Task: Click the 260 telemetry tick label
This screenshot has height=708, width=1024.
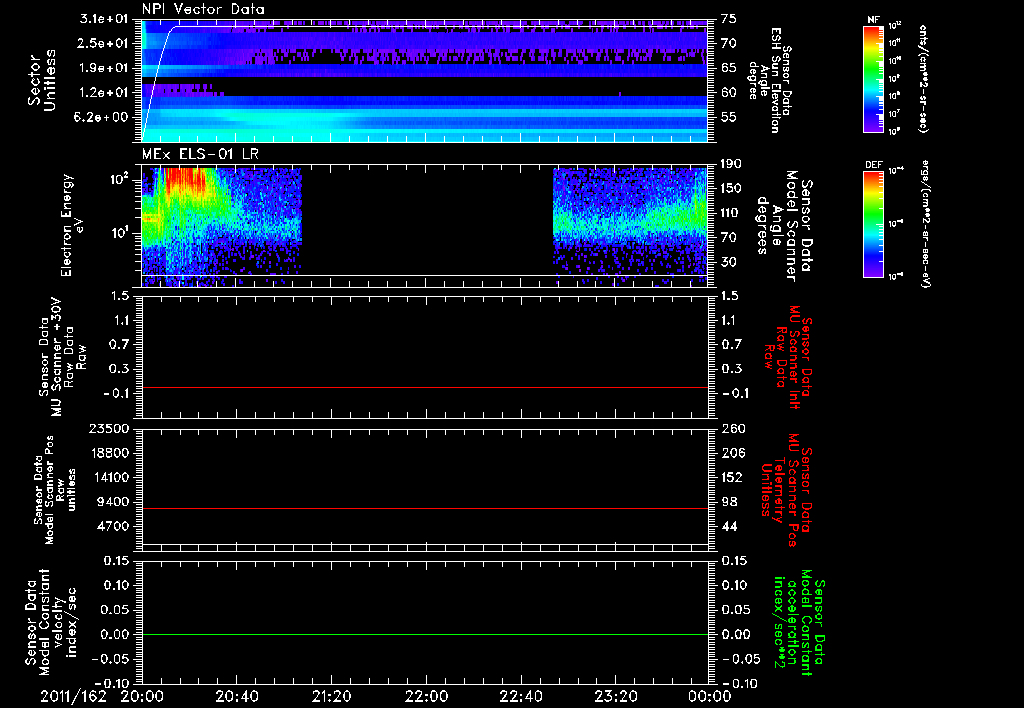Action: pyautogui.click(x=733, y=429)
